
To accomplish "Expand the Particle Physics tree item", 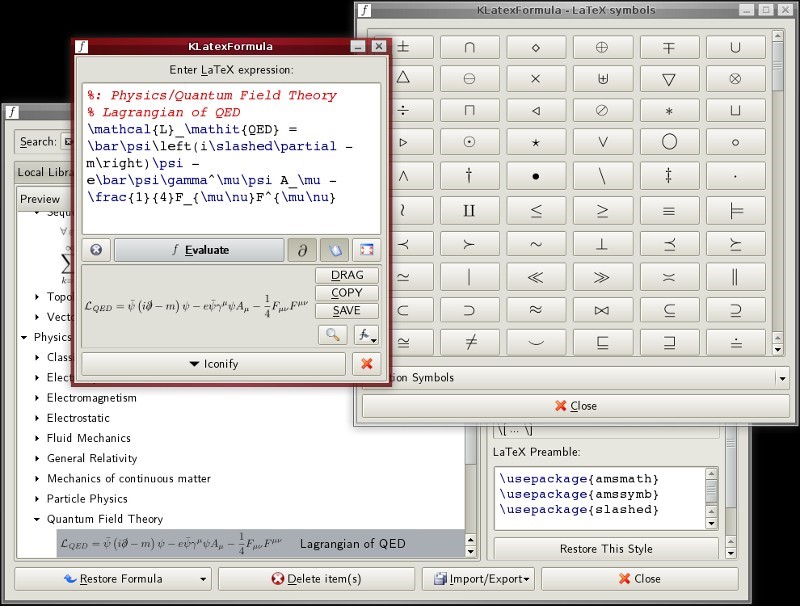I will [38, 499].
